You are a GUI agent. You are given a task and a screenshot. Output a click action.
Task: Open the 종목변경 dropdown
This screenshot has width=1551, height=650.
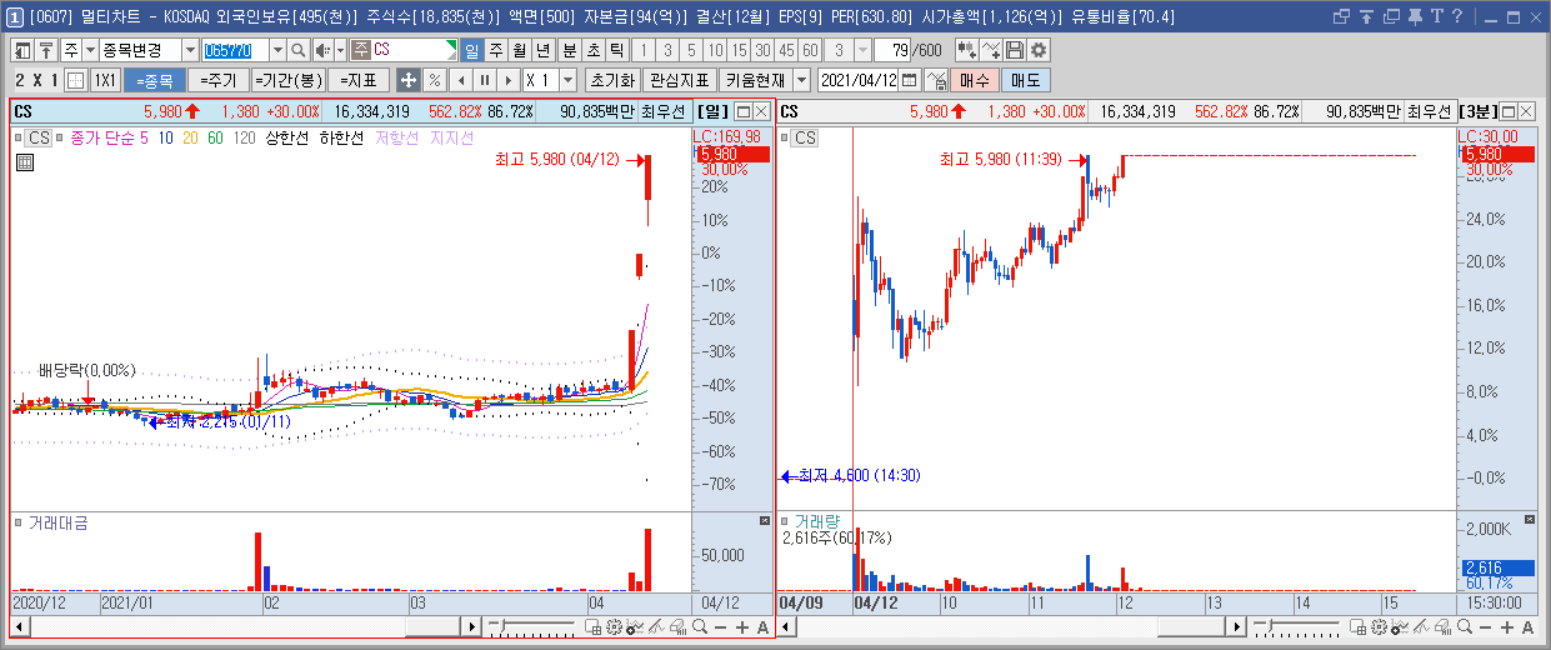[190, 51]
